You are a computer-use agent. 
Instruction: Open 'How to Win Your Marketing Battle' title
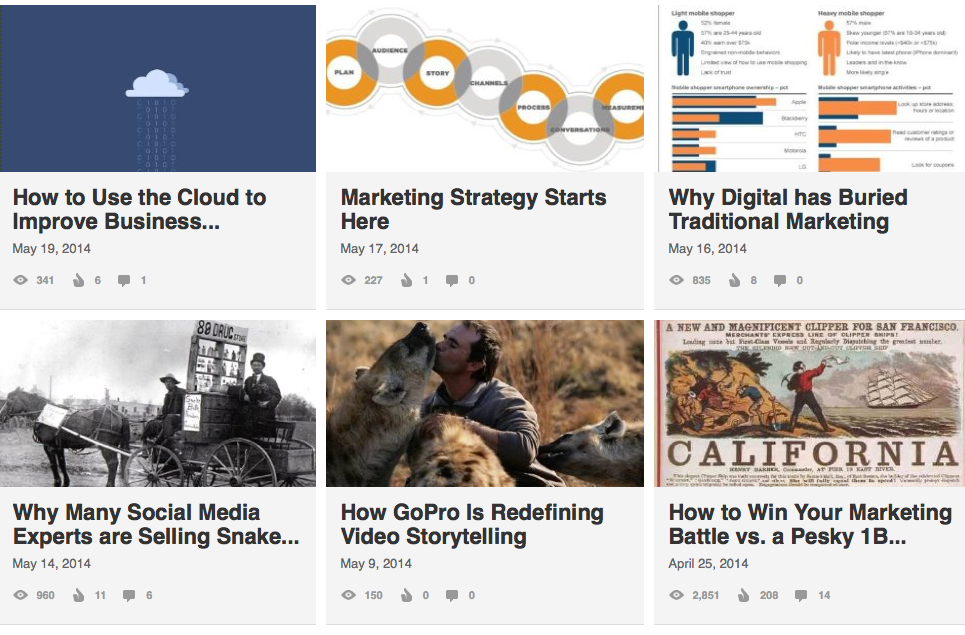(809, 524)
